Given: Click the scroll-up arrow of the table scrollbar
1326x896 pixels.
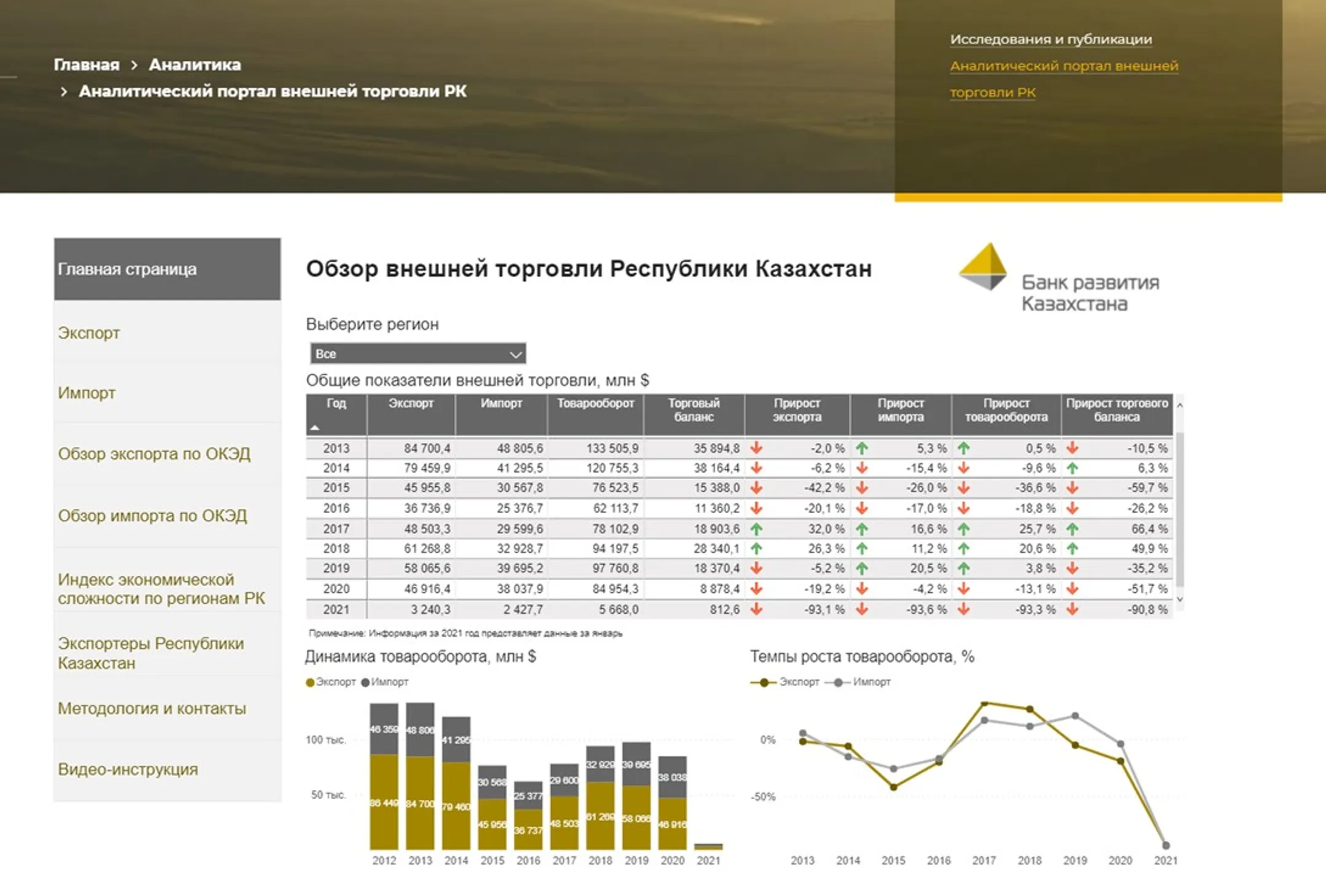Looking at the screenshot, I should pos(1179,406).
